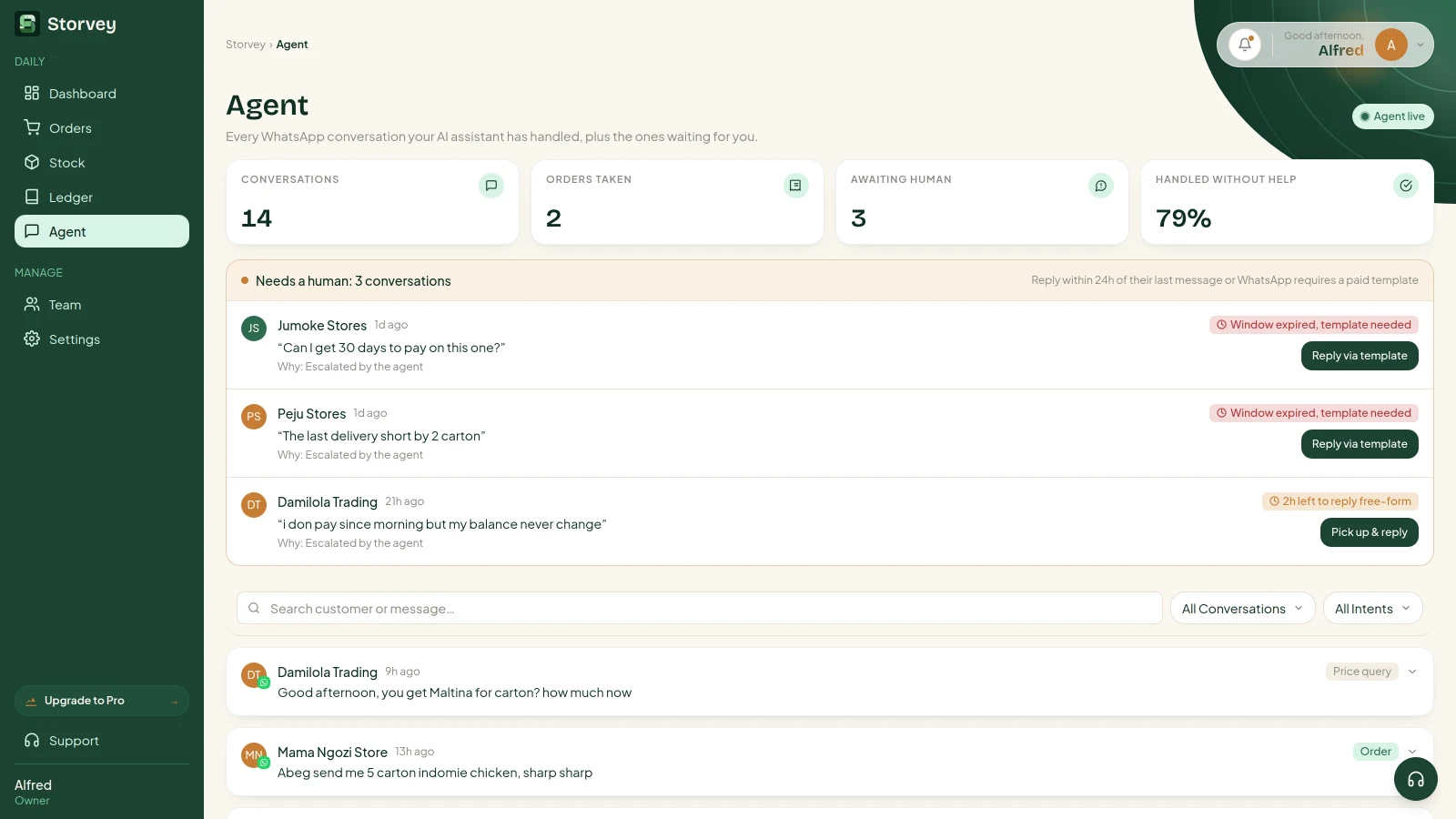Viewport: 1456px width, 819px height.
Task: Click the Price query intent tag
Action: (x=1361, y=672)
